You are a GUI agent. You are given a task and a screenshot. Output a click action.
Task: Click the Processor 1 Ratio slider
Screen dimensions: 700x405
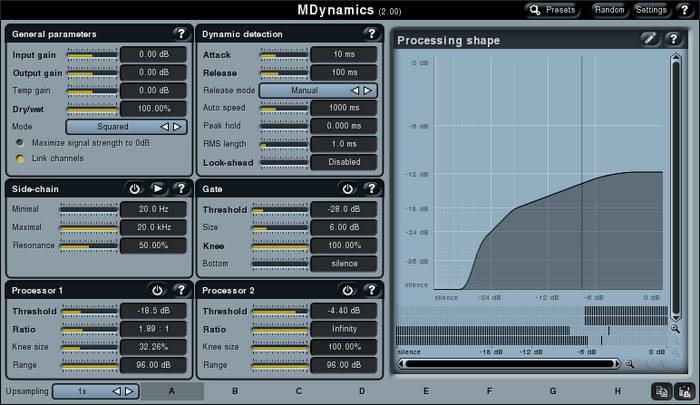[x=89, y=330]
